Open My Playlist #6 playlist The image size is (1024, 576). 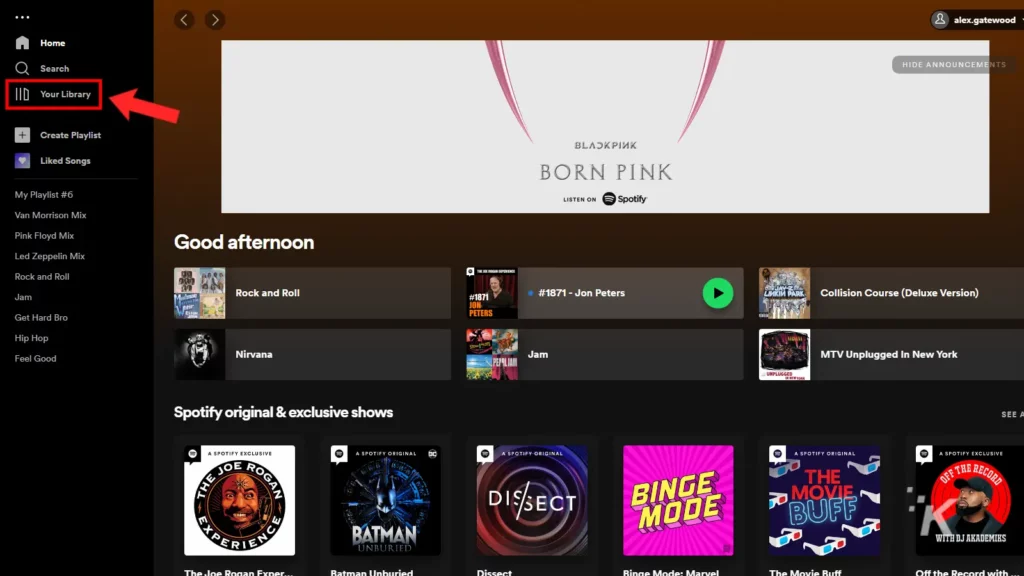pyautogui.click(x=44, y=195)
